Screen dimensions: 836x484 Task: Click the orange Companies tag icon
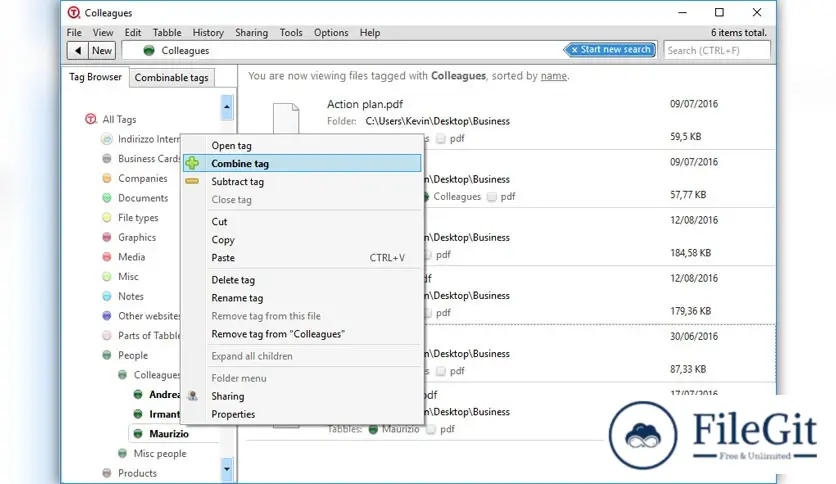pyautogui.click(x=107, y=179)
